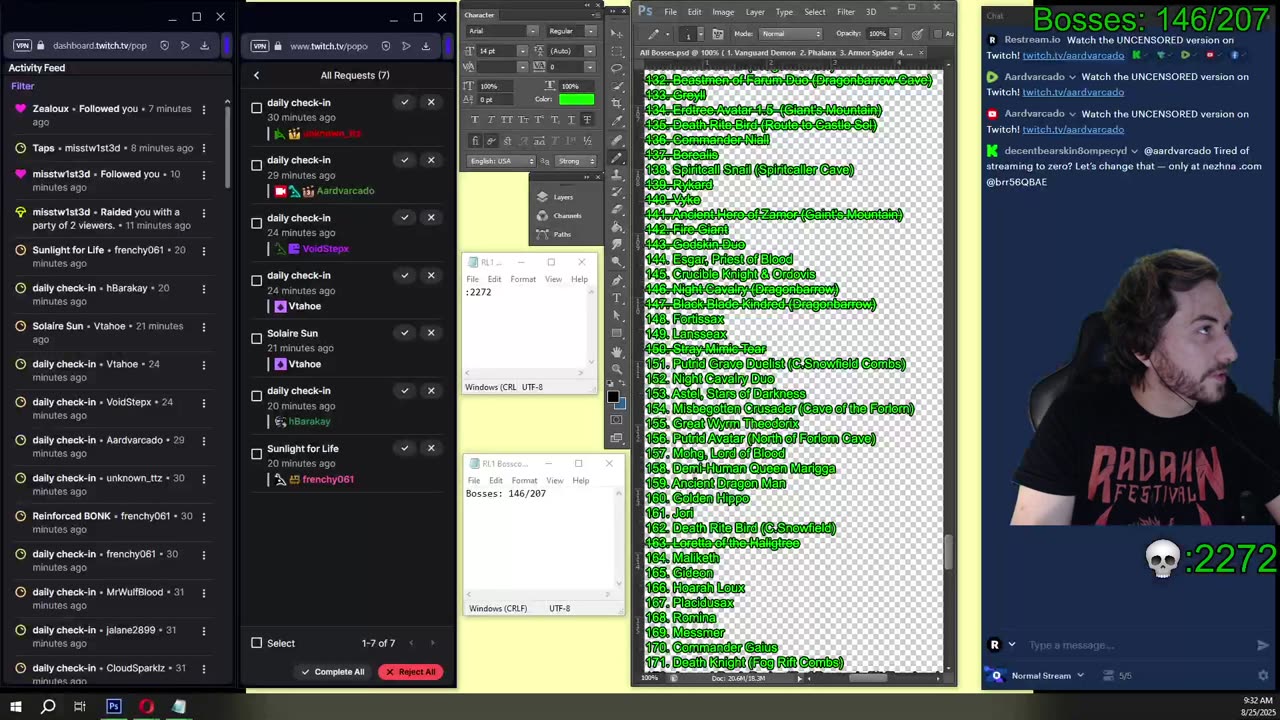Open the 14 pt font size dropdown
The height and width of the screenshot is (720, 1280).
click(522, 51)
